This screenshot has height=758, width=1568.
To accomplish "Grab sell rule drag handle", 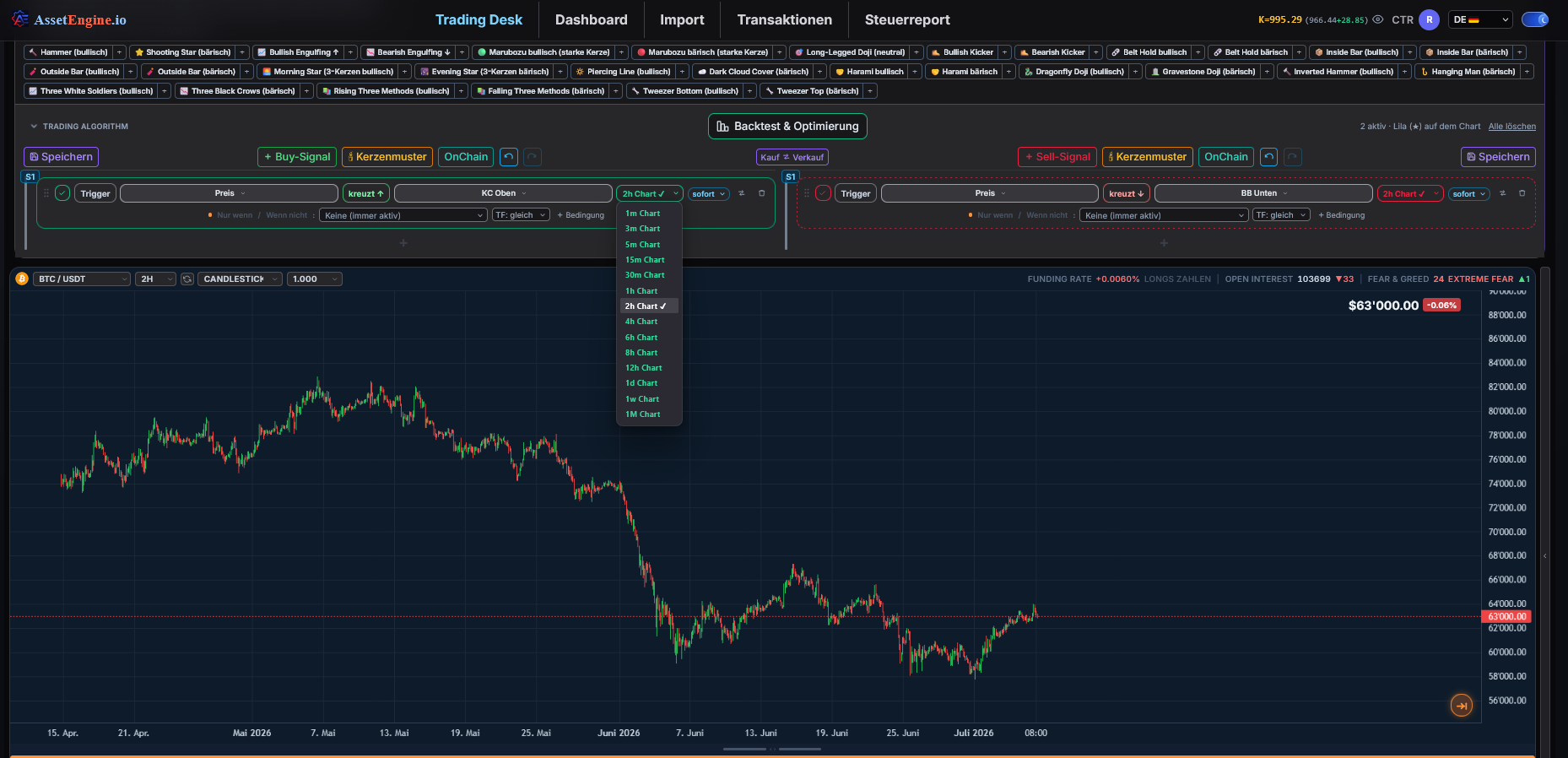I will 807,193.
